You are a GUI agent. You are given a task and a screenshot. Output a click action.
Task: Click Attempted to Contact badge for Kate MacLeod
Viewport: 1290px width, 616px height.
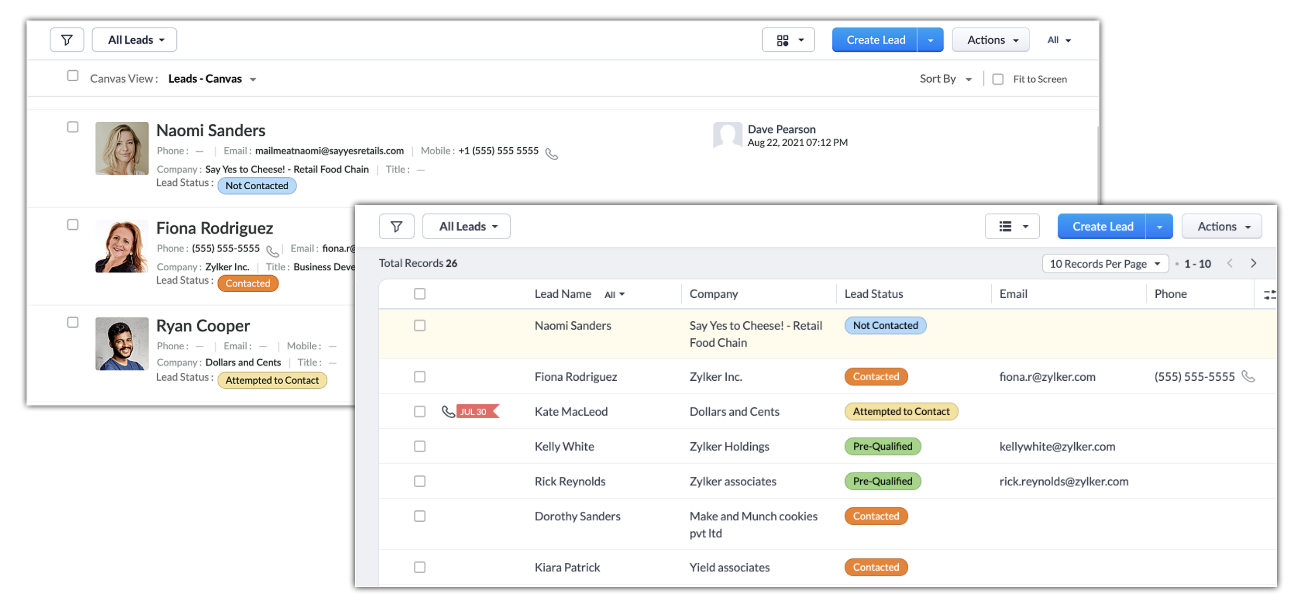[902, 412]
